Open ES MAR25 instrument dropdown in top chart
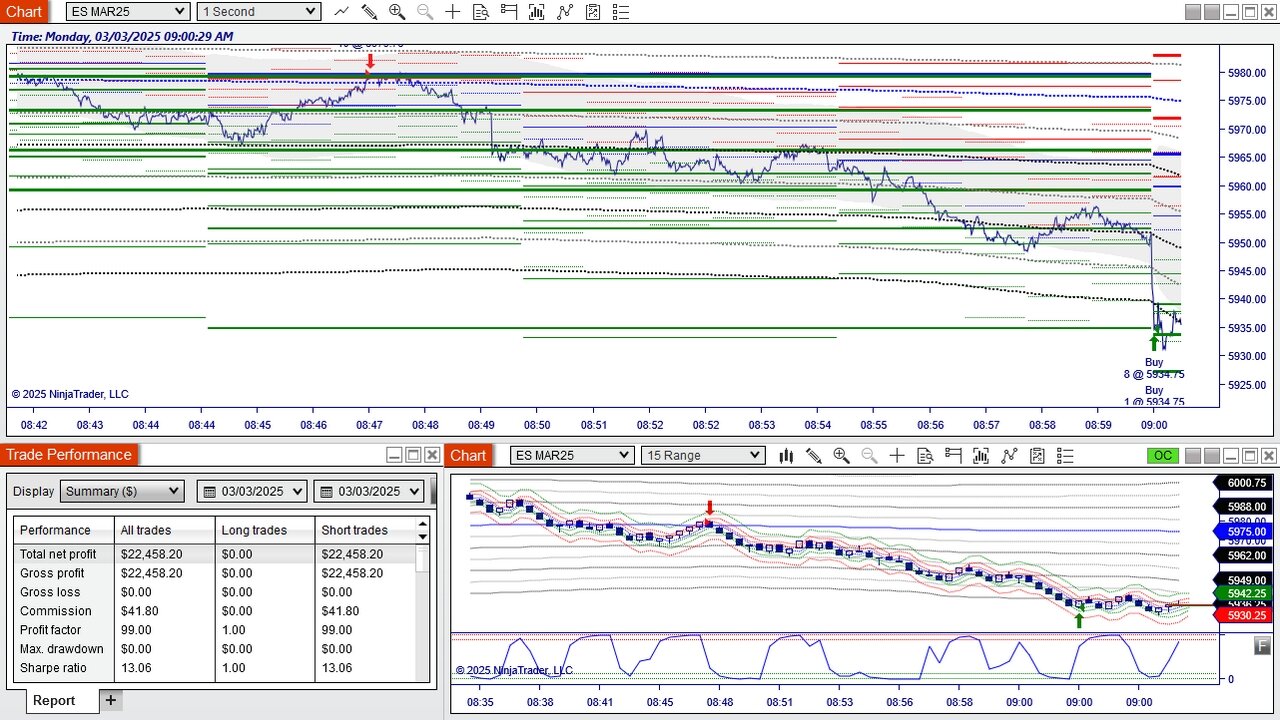The image size is (1280, 720). click(x=128, y=12)
